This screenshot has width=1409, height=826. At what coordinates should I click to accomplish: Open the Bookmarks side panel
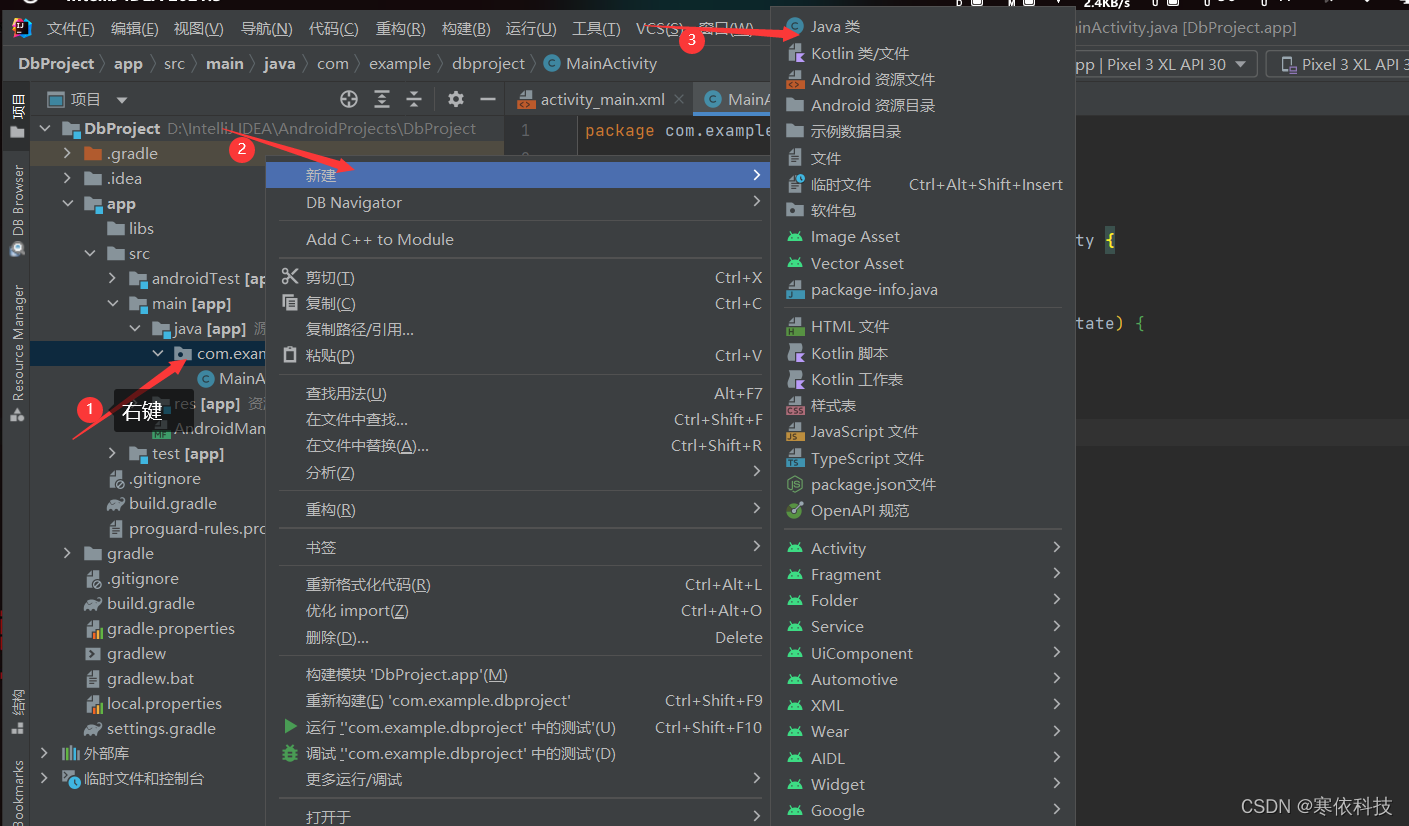17,792
